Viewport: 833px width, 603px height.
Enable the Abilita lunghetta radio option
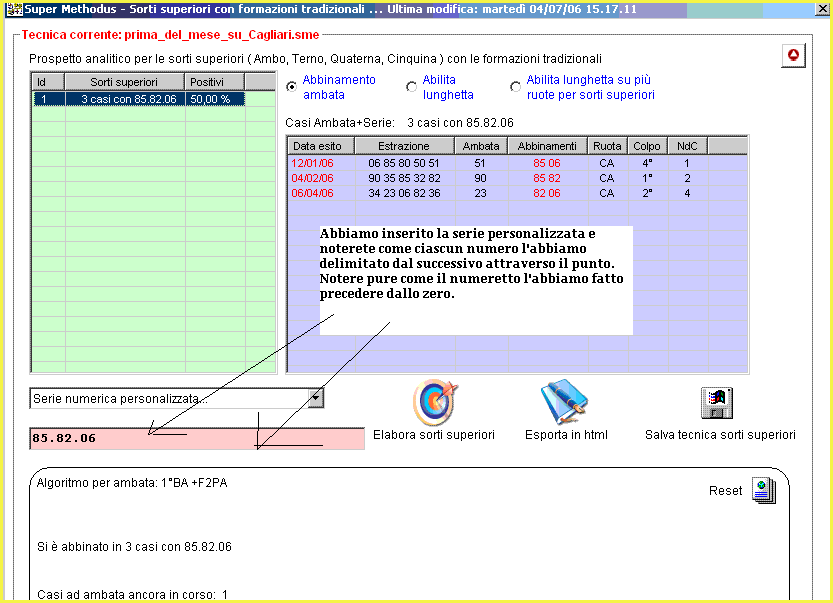(x=411, y=86)
